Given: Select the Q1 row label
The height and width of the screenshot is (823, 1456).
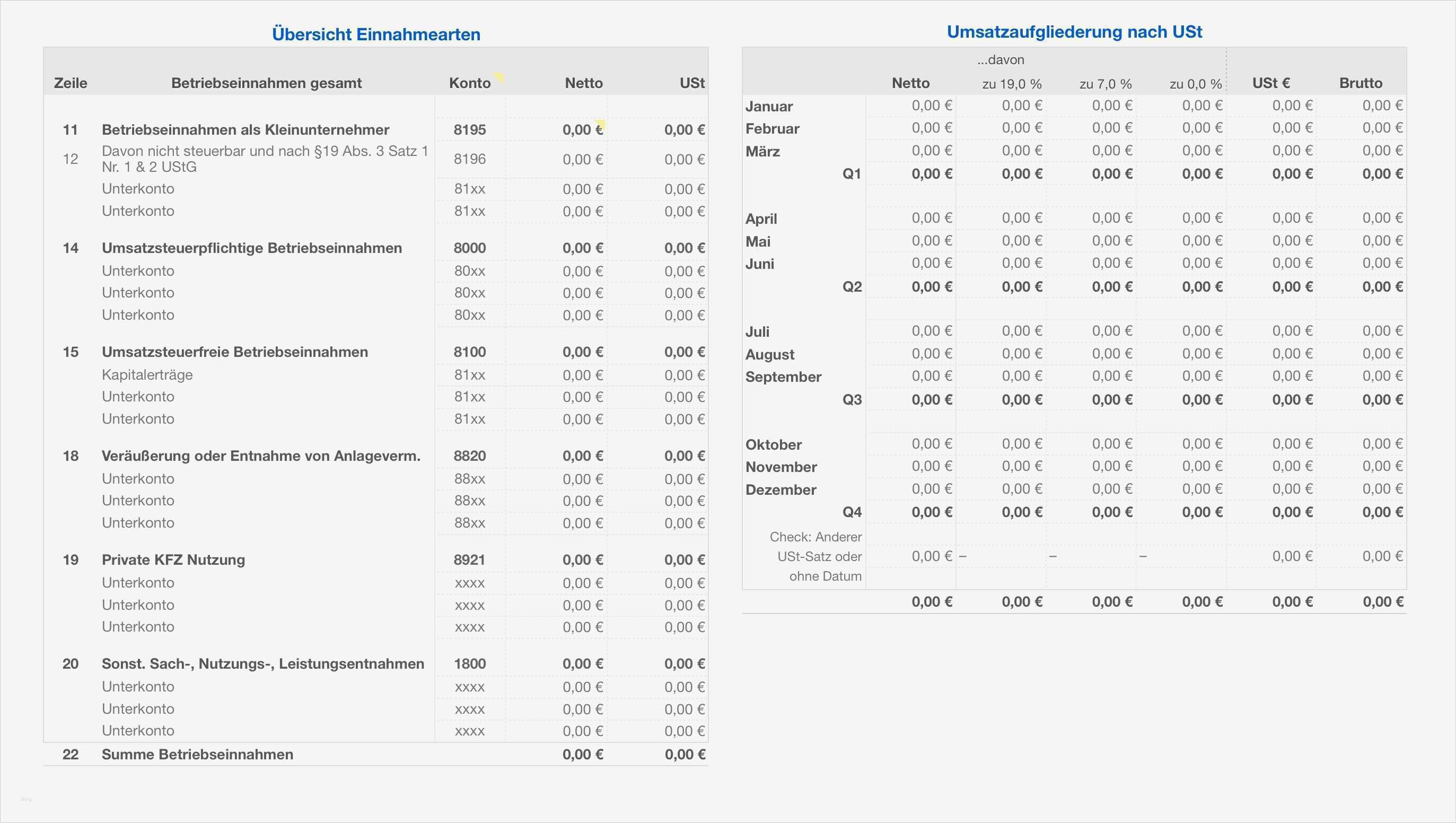Looking at the screenshot, I should pyautogui.click(x=851, y=173).
